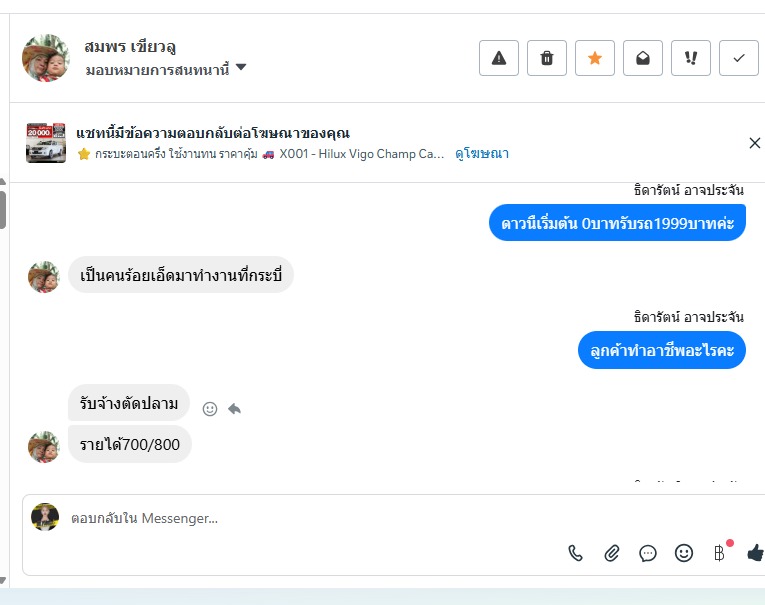The width and height of the screenshot is (765, 605).
Task: Attach a file with paperclip icon
Action: [x=612, y=553]
